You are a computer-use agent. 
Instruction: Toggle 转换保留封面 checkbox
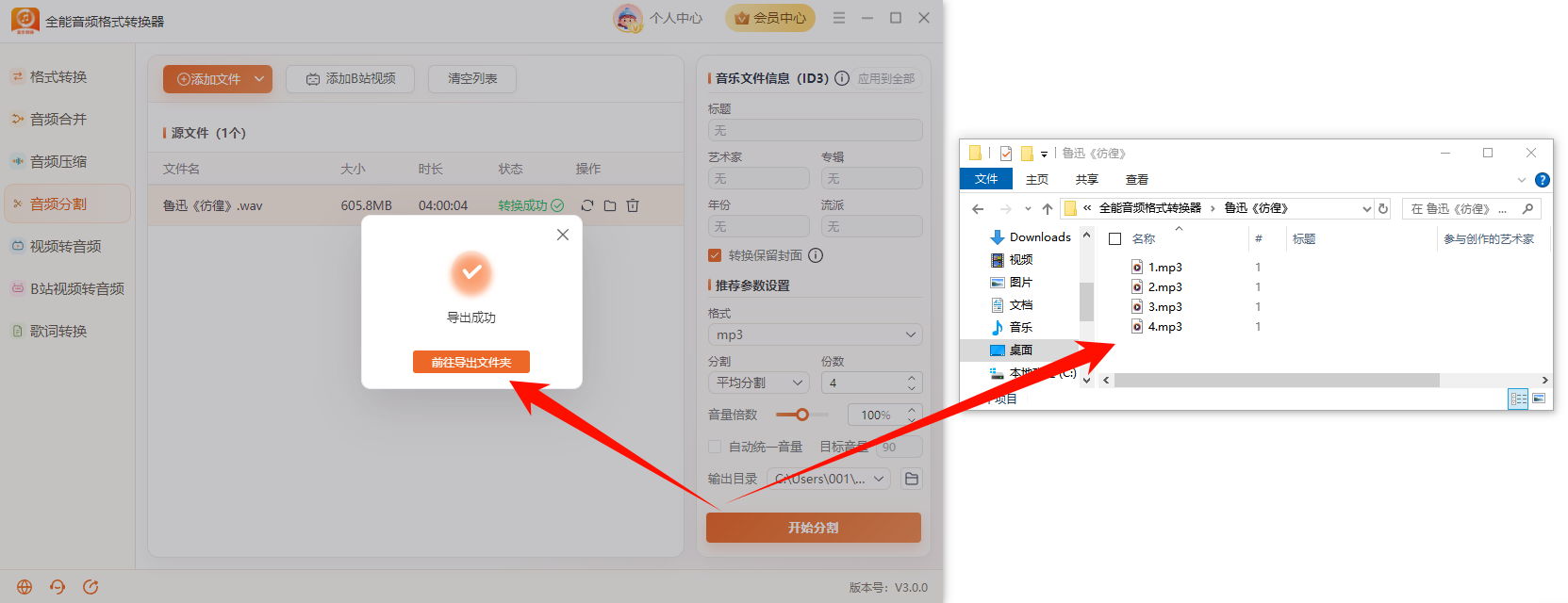(715, 255)
